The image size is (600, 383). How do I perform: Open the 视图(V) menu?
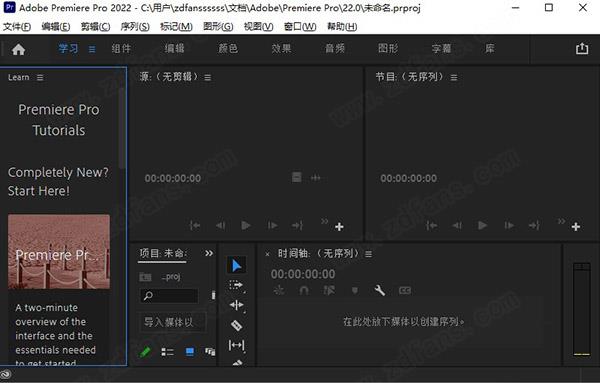point(259,26)
